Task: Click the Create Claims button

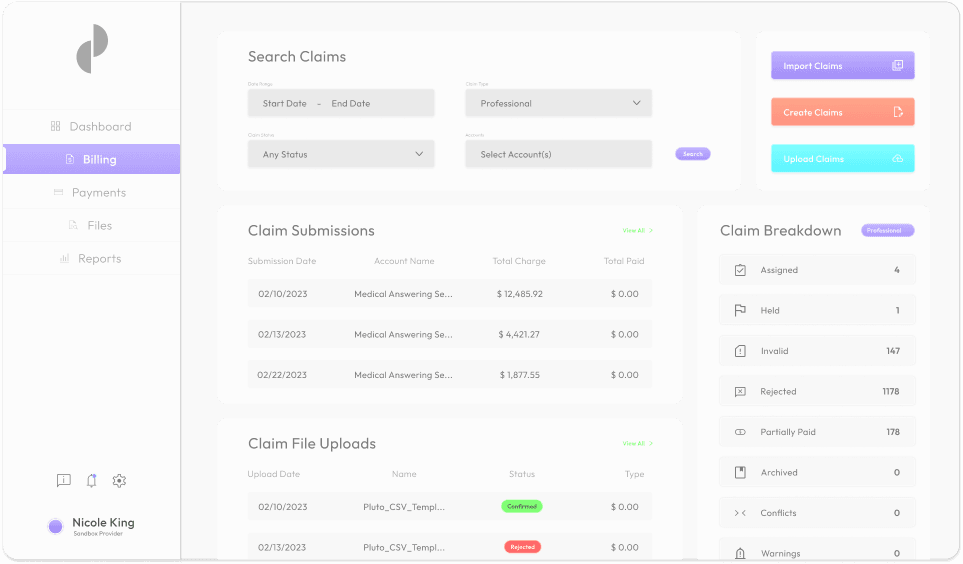Action: pos(842,112)
